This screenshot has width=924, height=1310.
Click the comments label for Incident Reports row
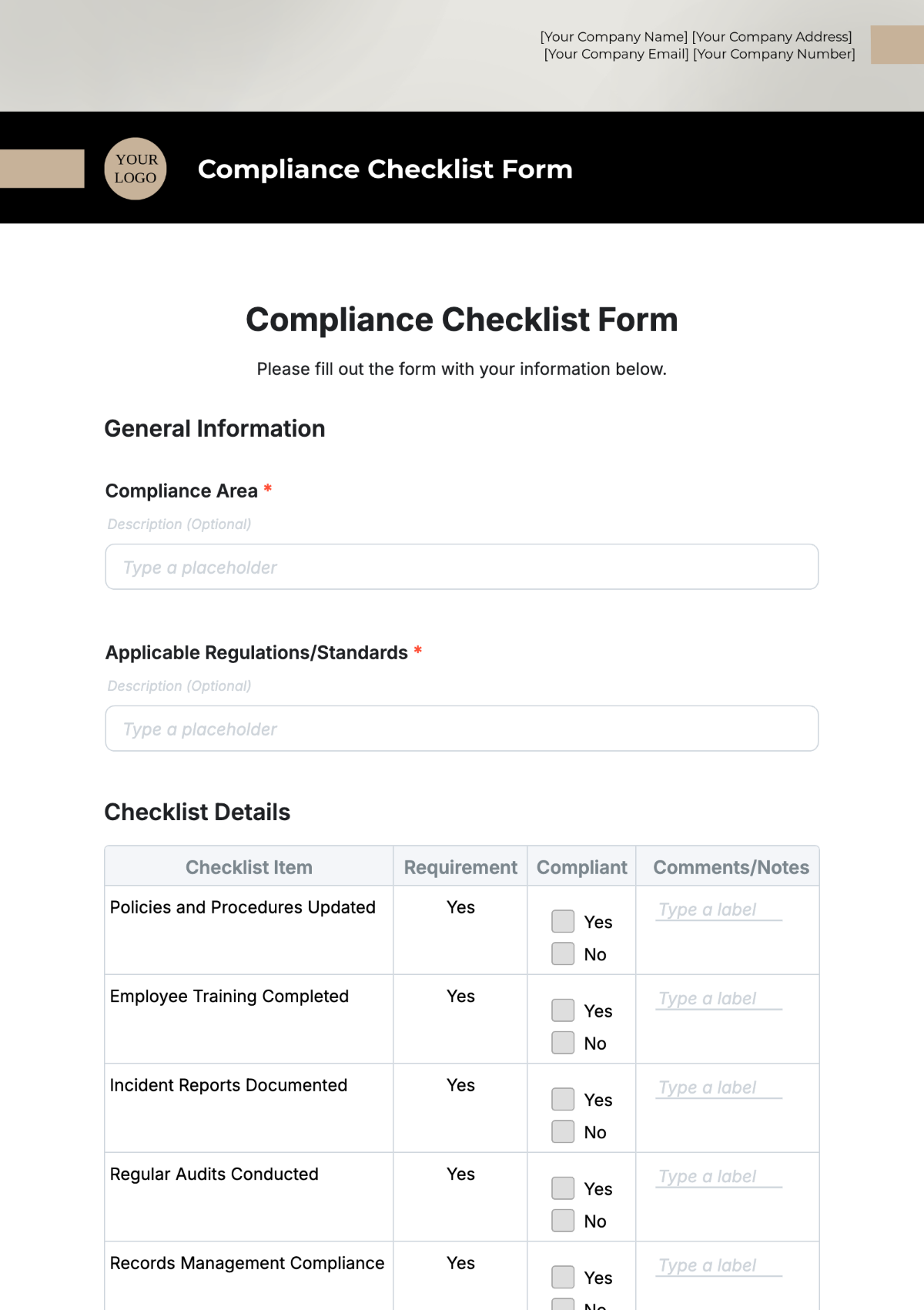click(716, 1087)
